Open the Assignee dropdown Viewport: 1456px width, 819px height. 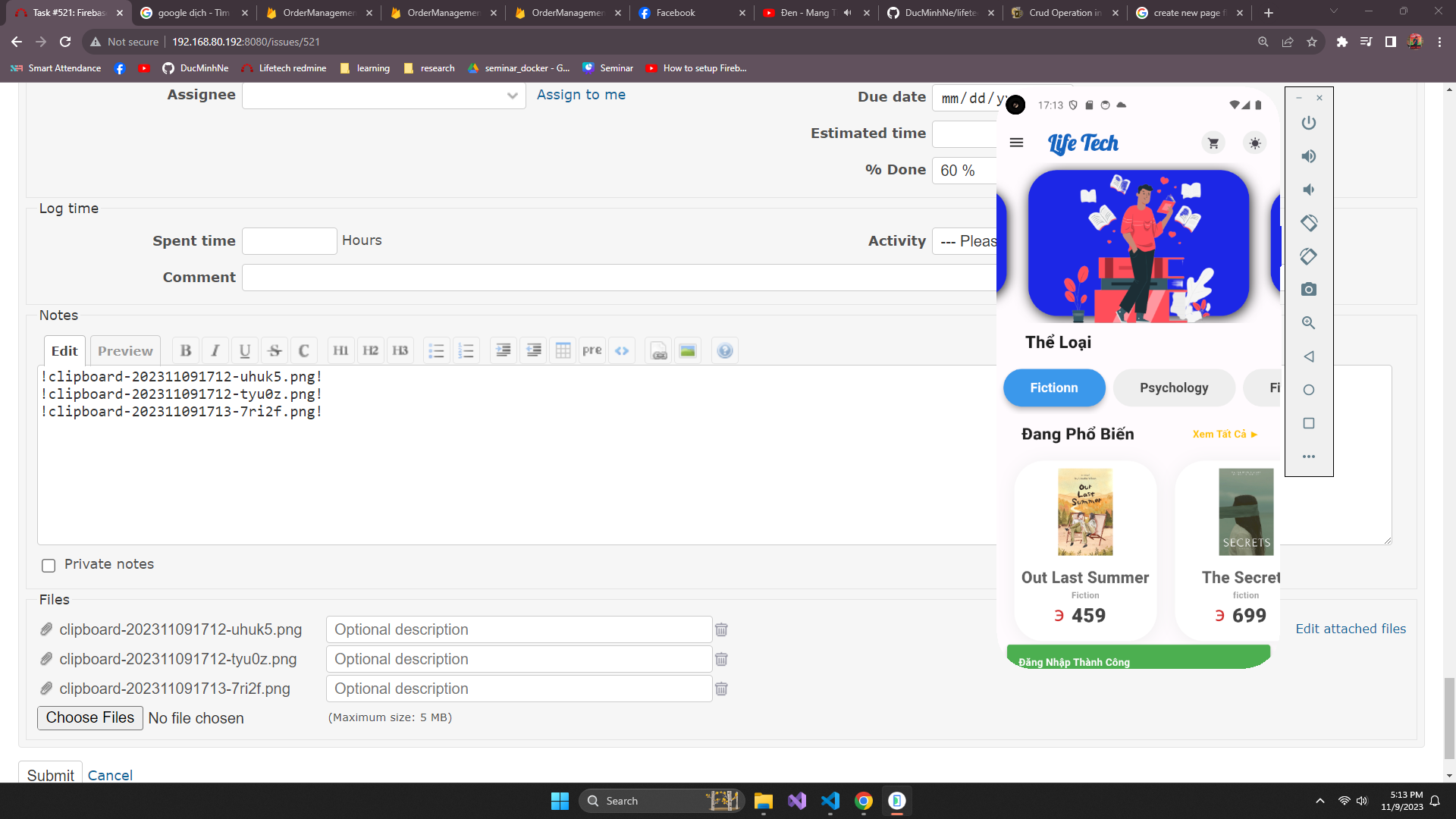click(x=384, y=96)
